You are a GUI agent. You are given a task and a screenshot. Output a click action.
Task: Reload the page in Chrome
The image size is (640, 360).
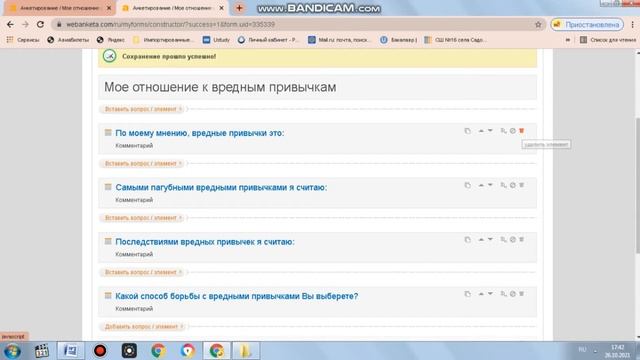[40, 24]
